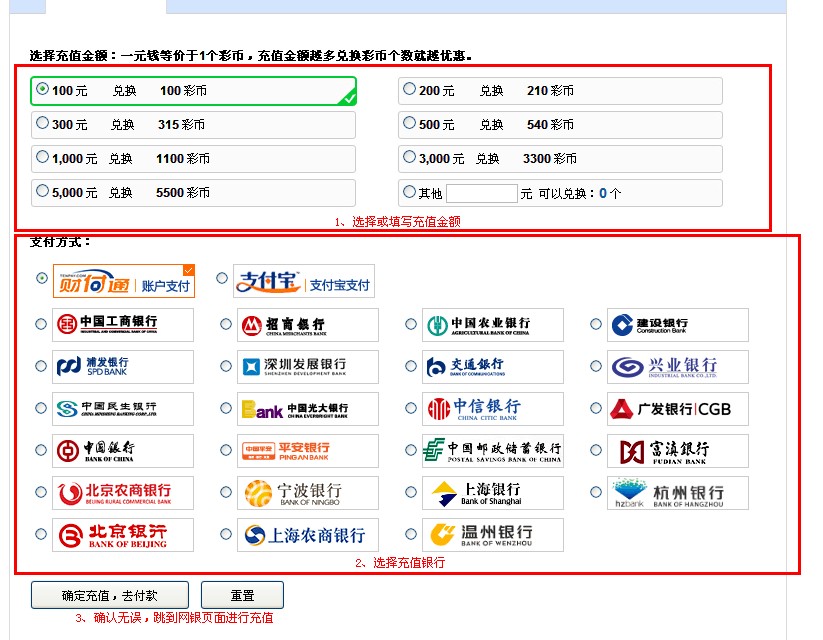This screenshot has height=640, width=823.
Task: Choose the 300 元 amount radio button
Action: coord(43,123)
